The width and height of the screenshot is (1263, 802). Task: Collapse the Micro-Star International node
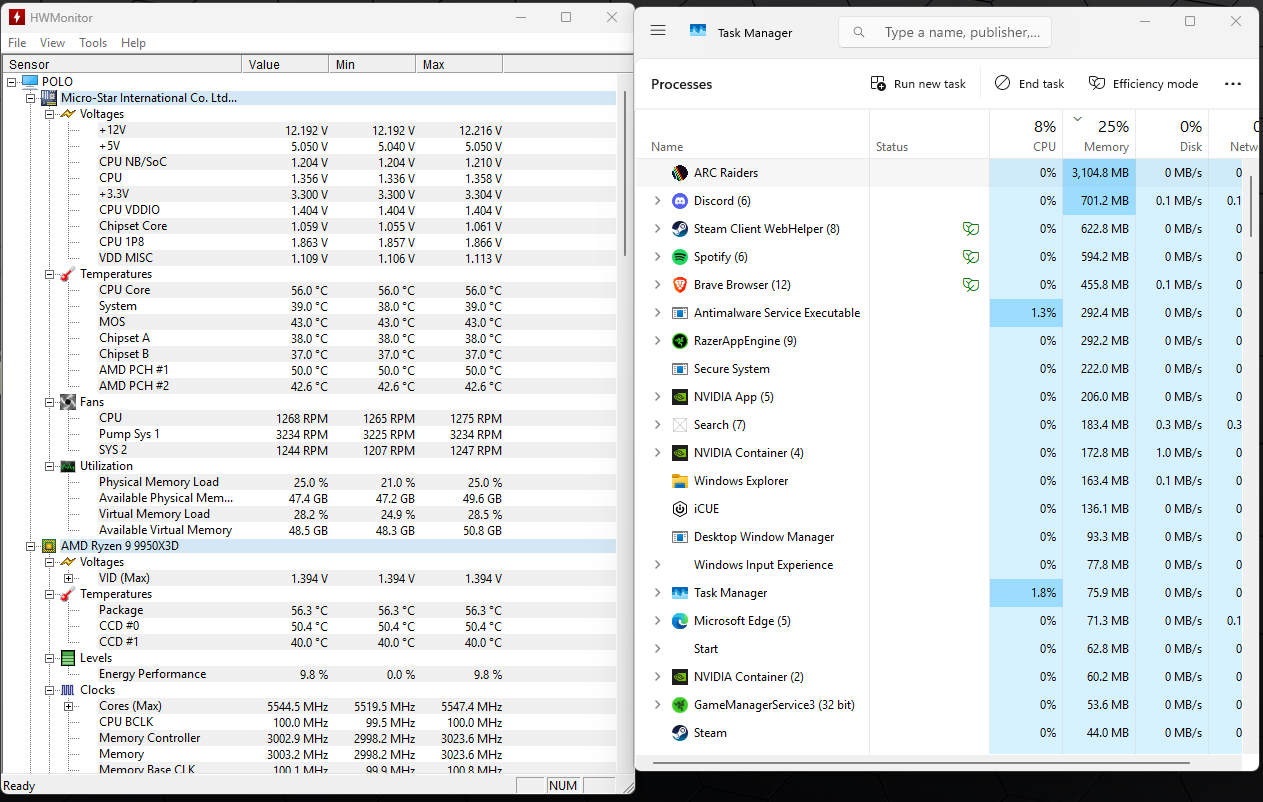pyautogui.click(x=31, y=98)
